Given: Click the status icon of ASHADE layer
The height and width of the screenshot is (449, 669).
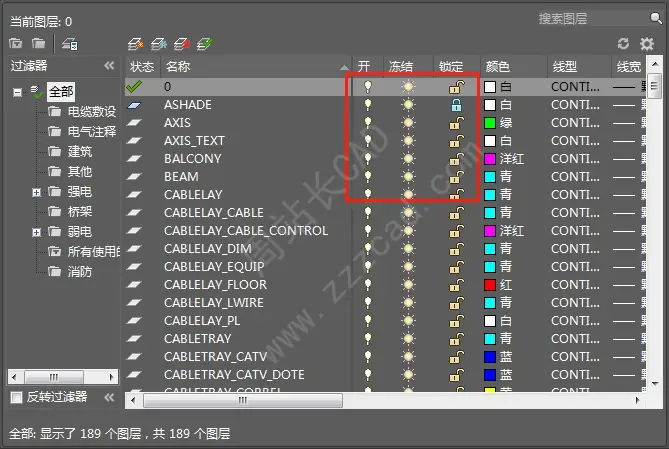Looking at the screenshot, I should coord(134,105).
